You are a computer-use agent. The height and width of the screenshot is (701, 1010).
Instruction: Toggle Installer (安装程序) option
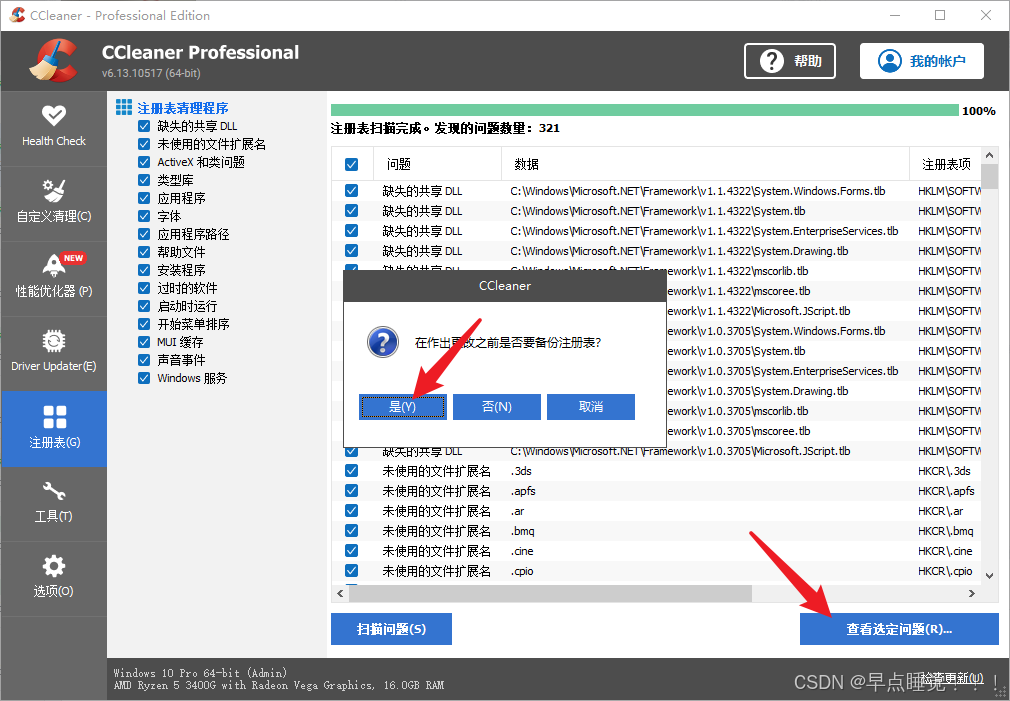tap(144, 270)
